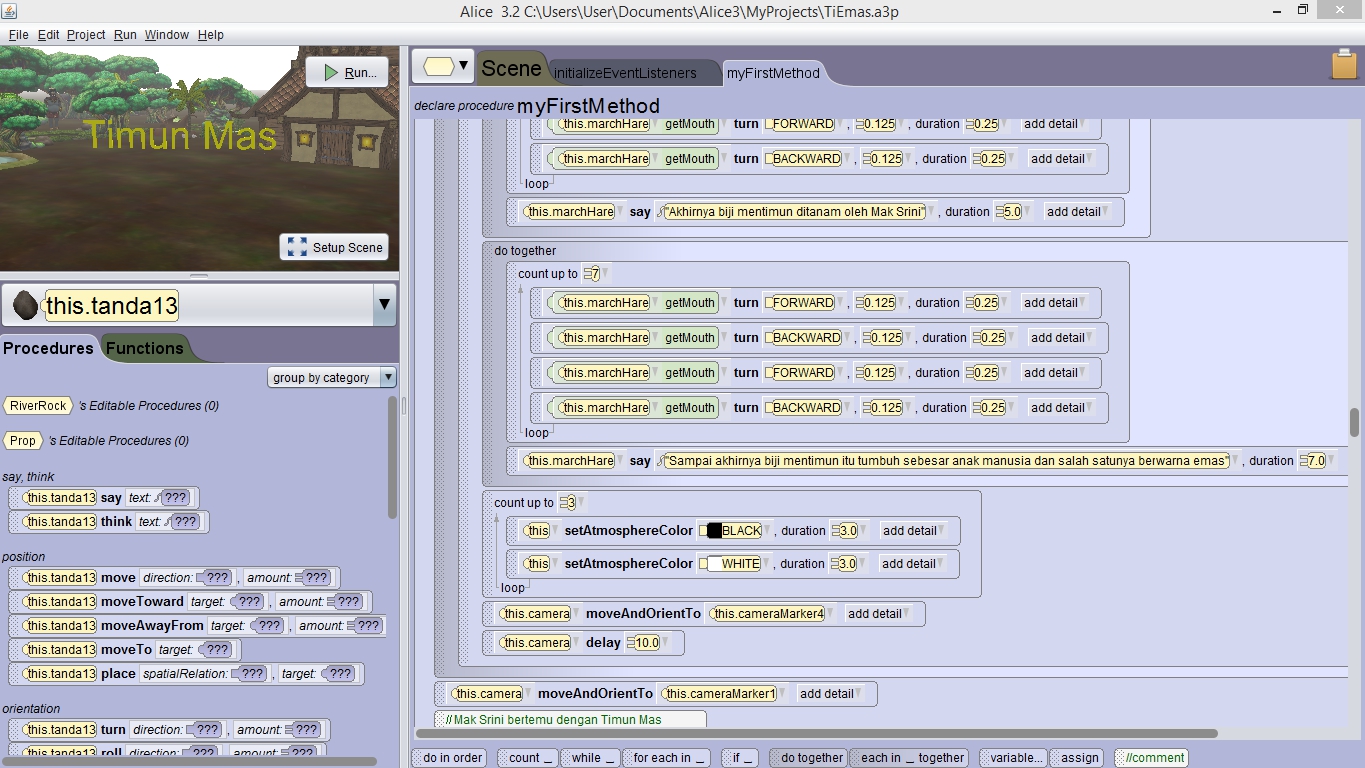1365x768 pixels.
Task: Select the 'while _' loop tile
Action: (589, 757)
